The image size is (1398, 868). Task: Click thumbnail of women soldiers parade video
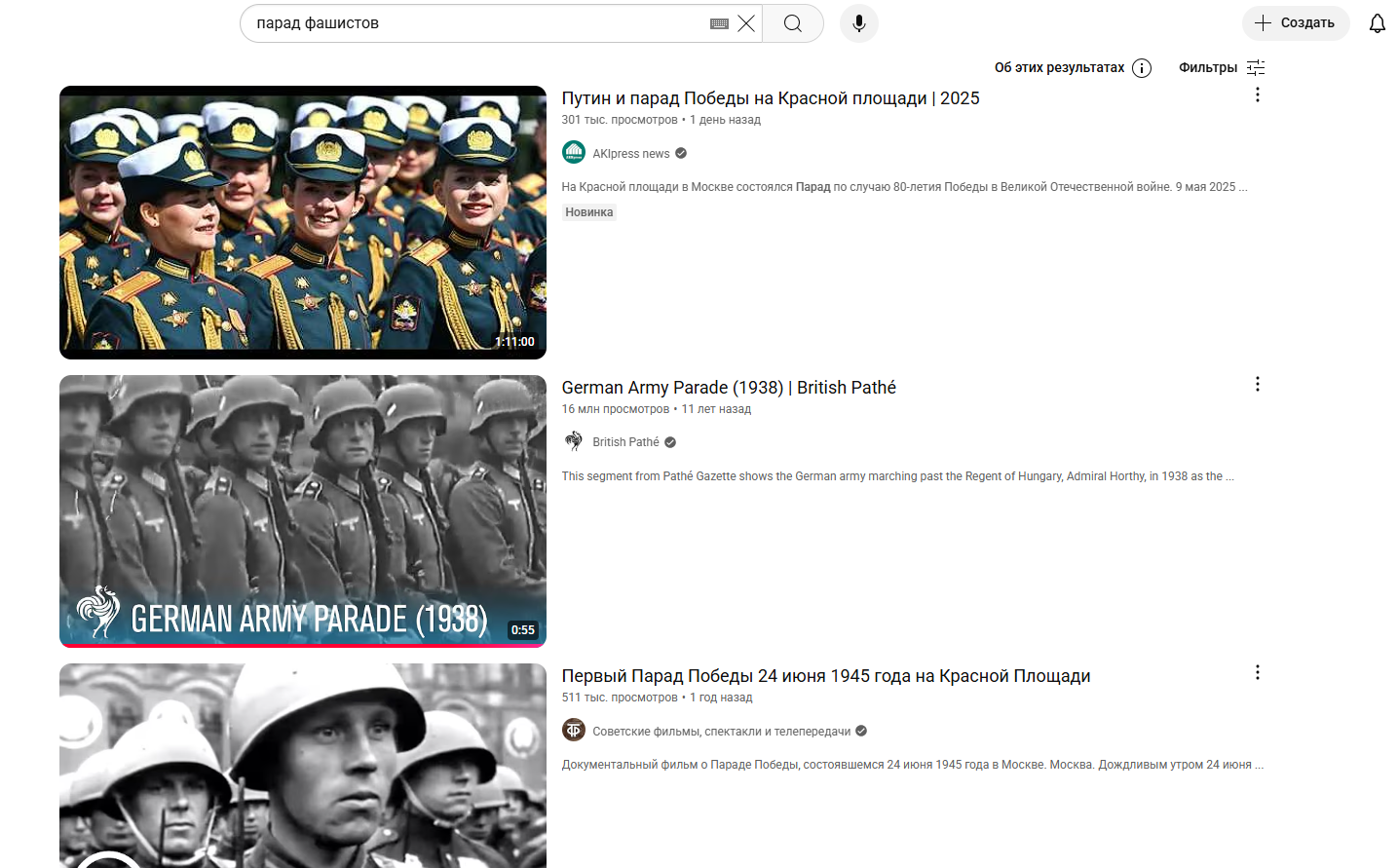click(302, 222)
